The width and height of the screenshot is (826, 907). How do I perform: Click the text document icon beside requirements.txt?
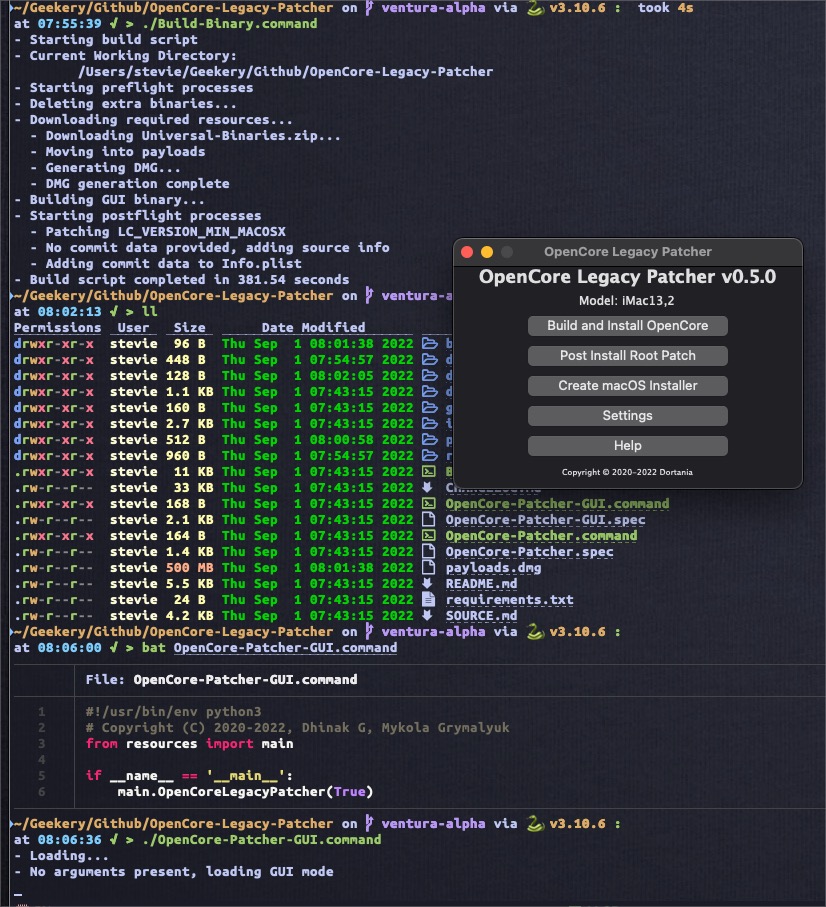click(429, 599)
